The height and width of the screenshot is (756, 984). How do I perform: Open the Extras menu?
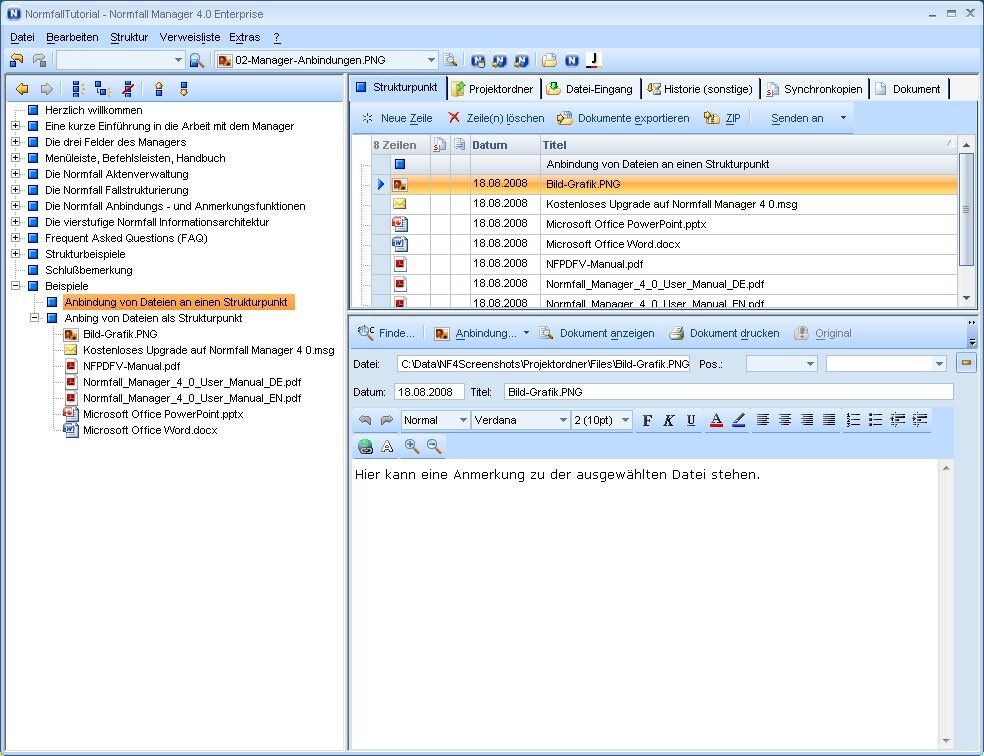pyautogui.click(x=244, y=37)
